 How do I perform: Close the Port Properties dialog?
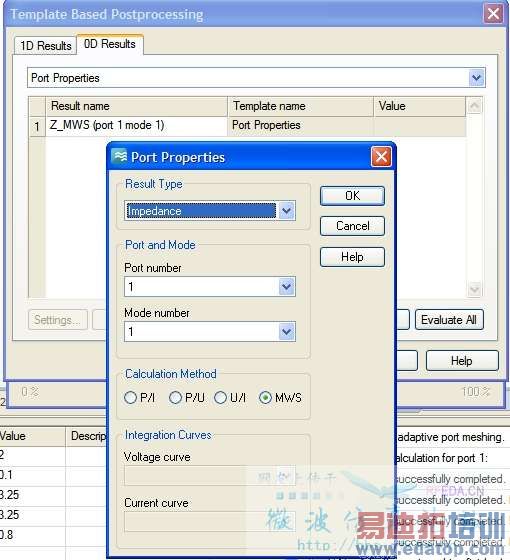coord(381,156)
